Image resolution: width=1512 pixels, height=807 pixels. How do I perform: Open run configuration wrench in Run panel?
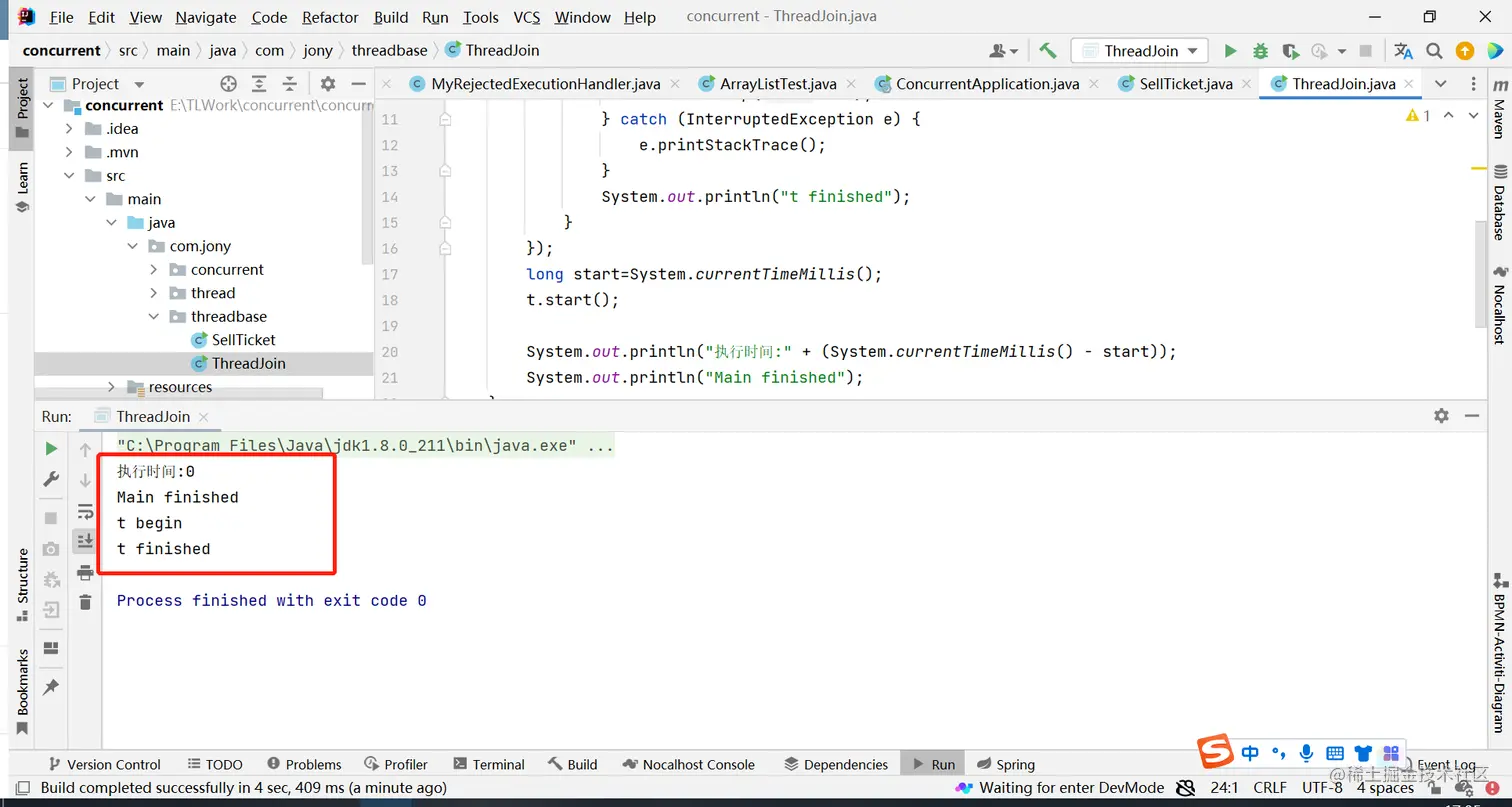[x=51, y=479]
